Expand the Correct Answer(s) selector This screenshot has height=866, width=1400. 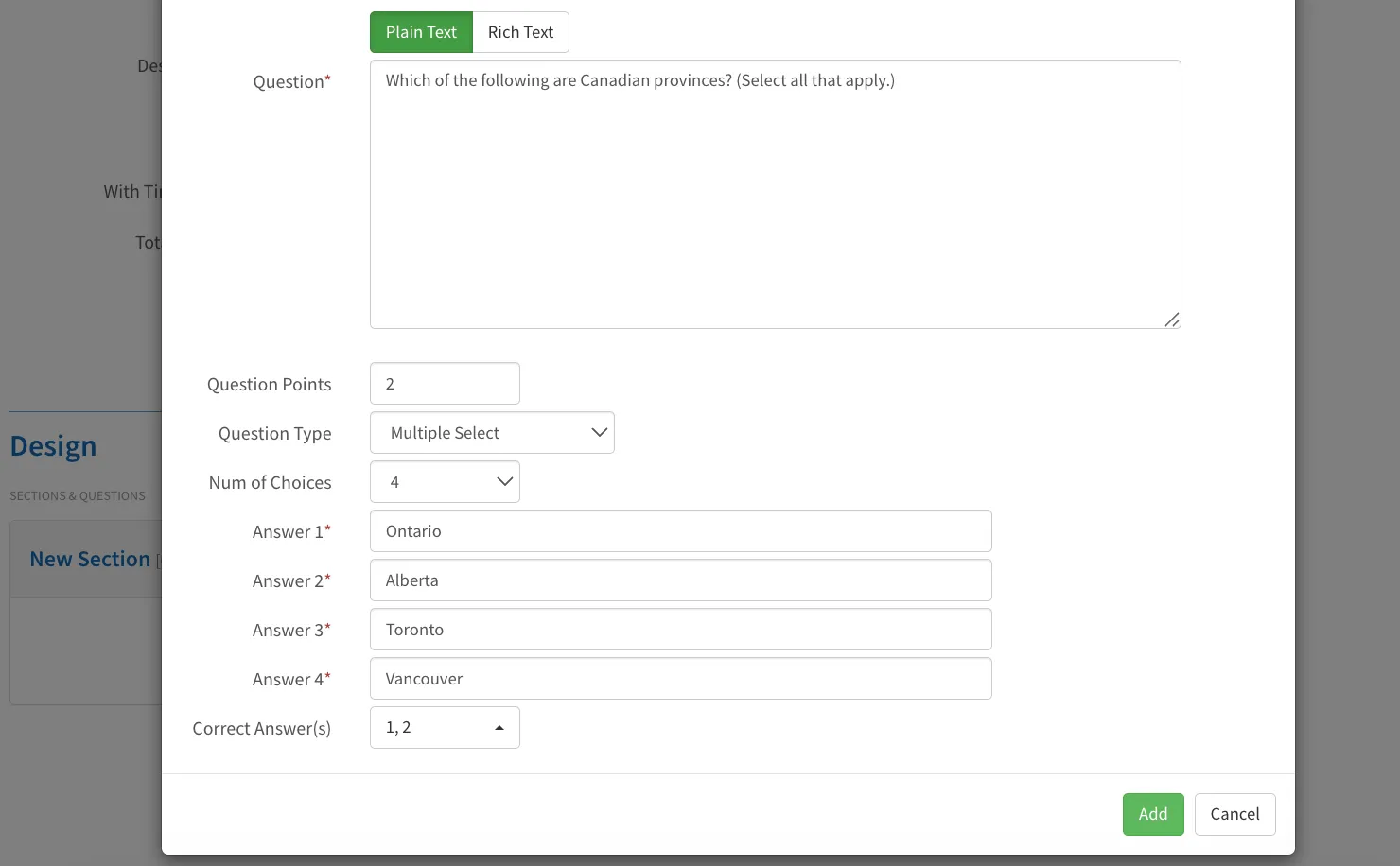445,728
